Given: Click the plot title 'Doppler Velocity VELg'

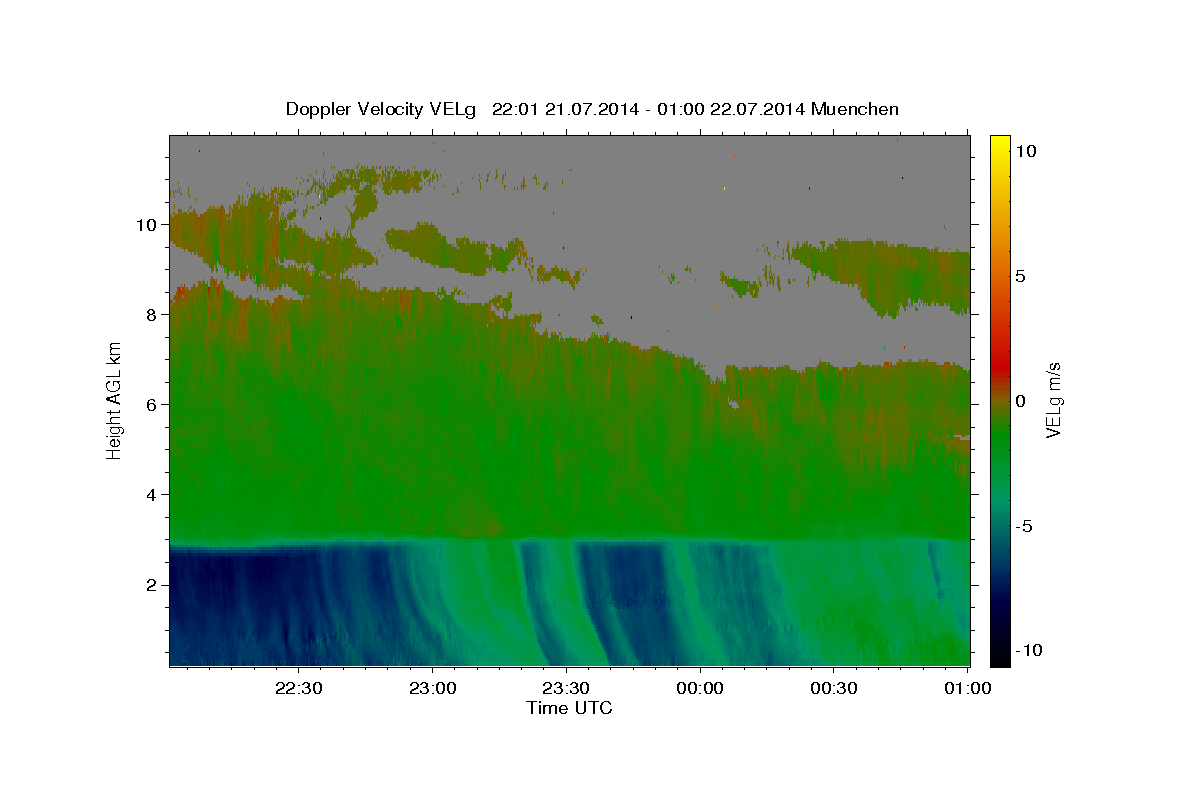Looking at the screenshot, I should pyautogui.click(x=382, y=109).
